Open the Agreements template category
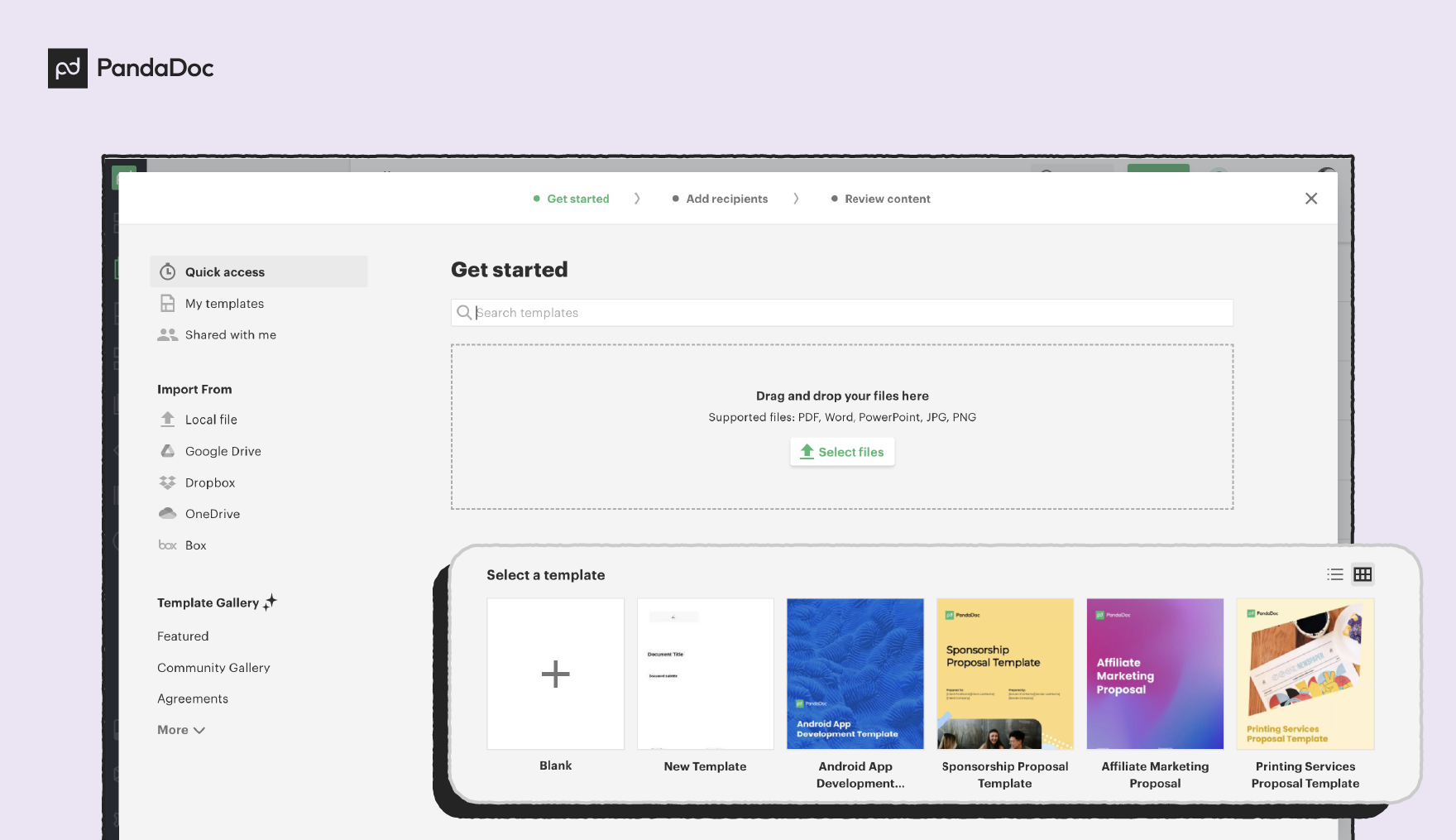This screenshot has width=1456, height=840. (x=192, y=698)
